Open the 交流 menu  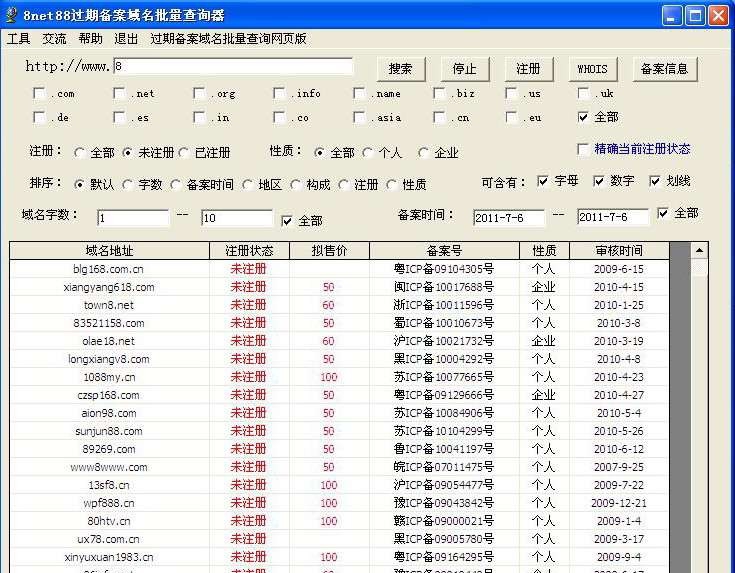coord(54,38)
